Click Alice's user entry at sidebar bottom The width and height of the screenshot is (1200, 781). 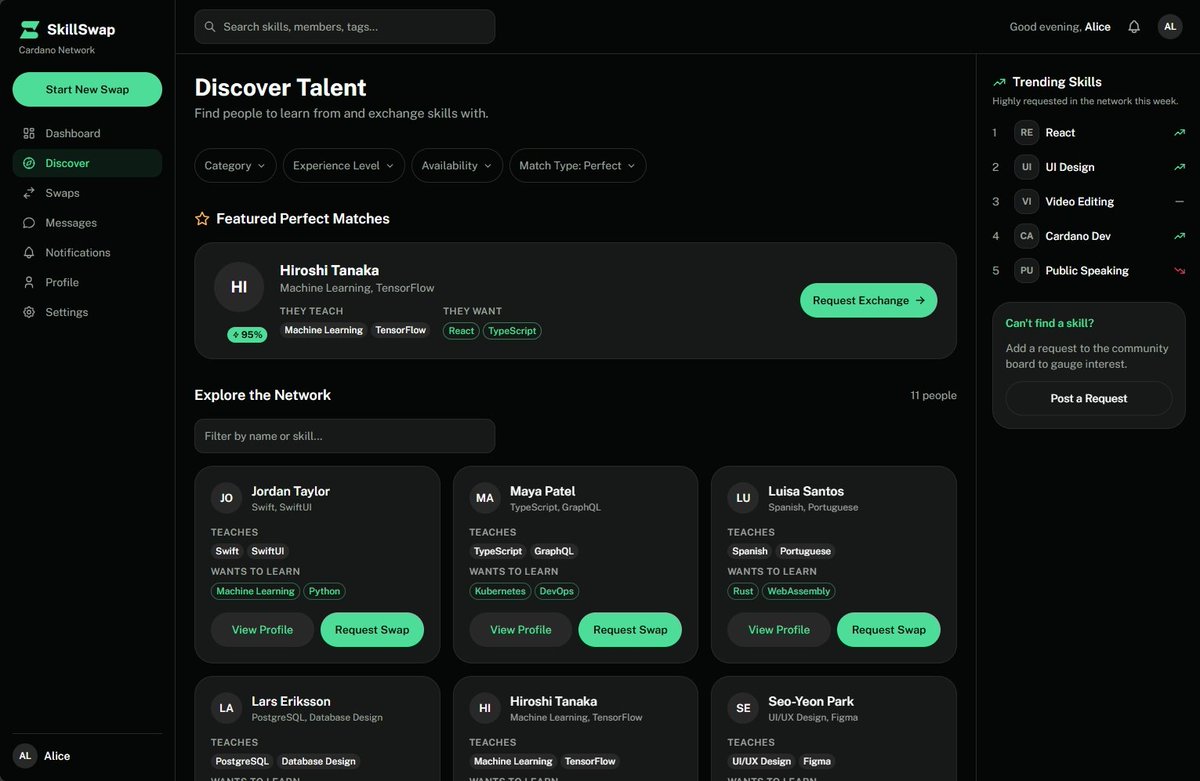87,756
